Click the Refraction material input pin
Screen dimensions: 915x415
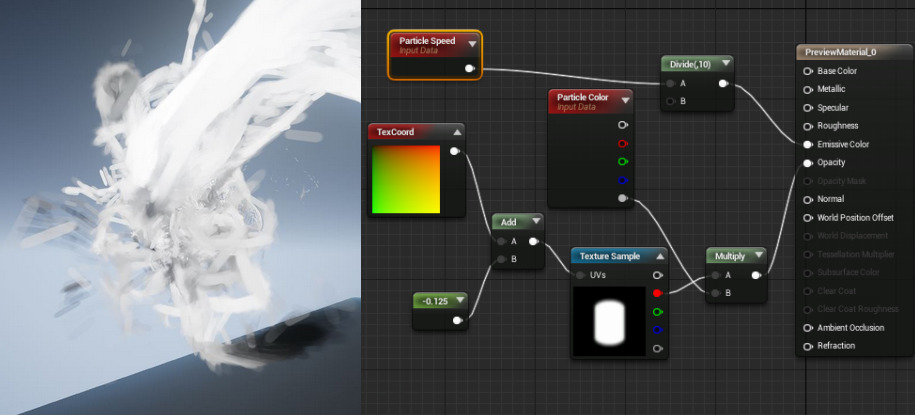pyautogui.click(x=808, y=346)
